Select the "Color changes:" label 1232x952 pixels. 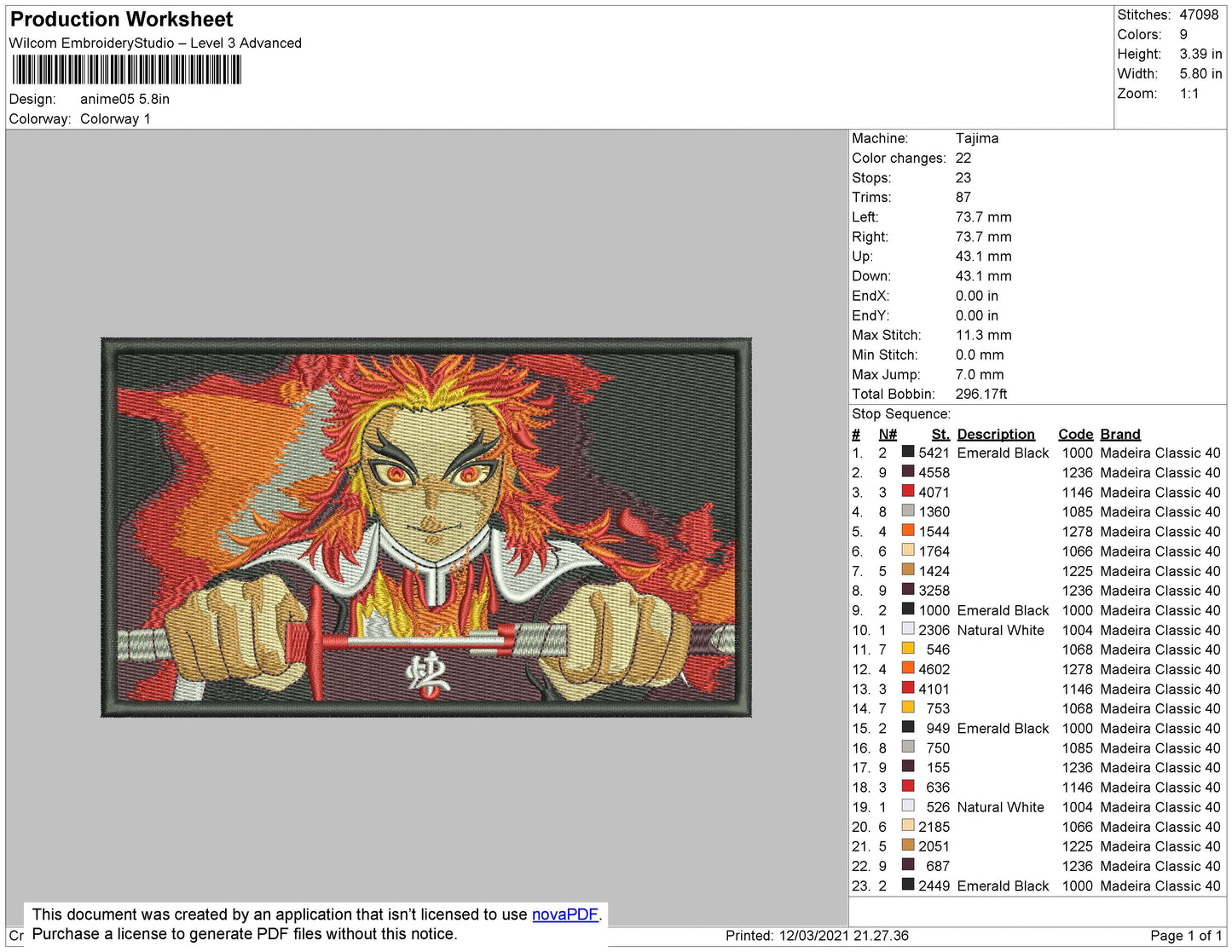coord(899,158)
